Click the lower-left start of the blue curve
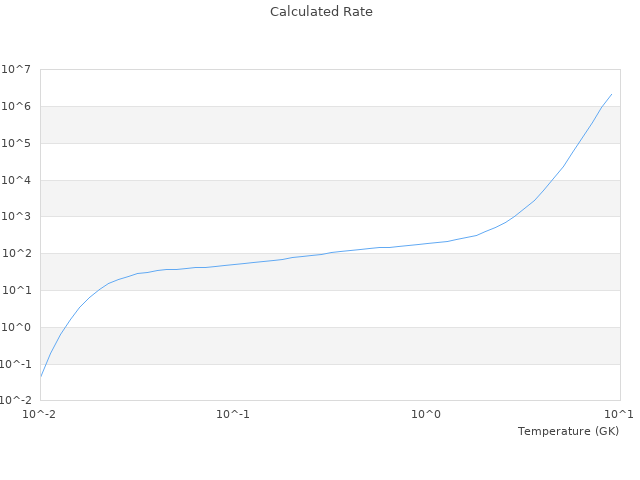 click(41, 377)
